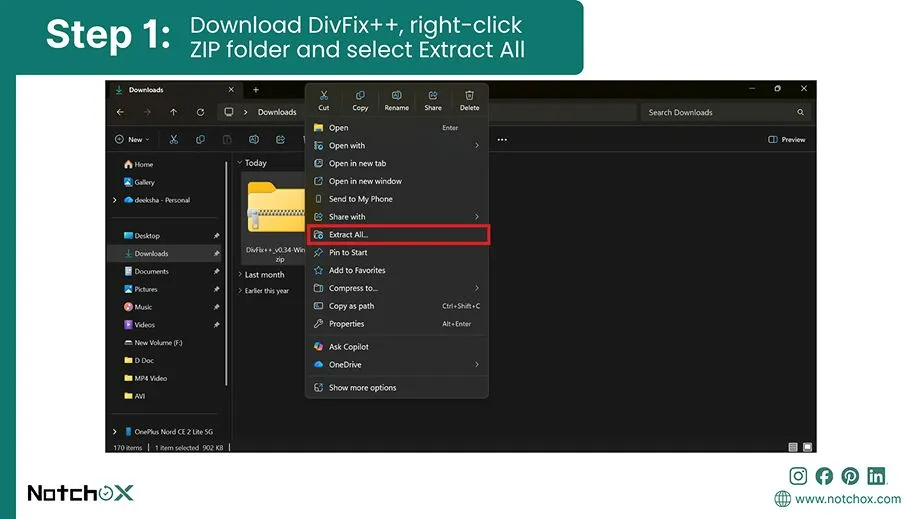Open Videos in navigation pane
922x519 pixels.
coord(139,324)
